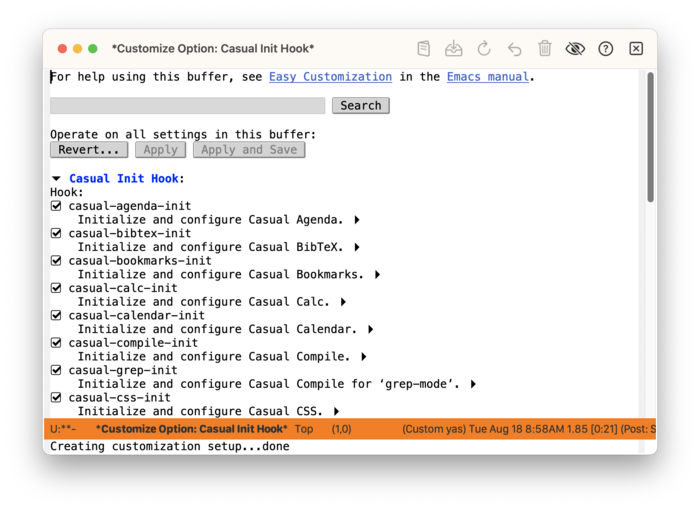The image size is (700, 511).
Task: Uncheck the casual-compile-init checkbox
Action: pos(56,342)
